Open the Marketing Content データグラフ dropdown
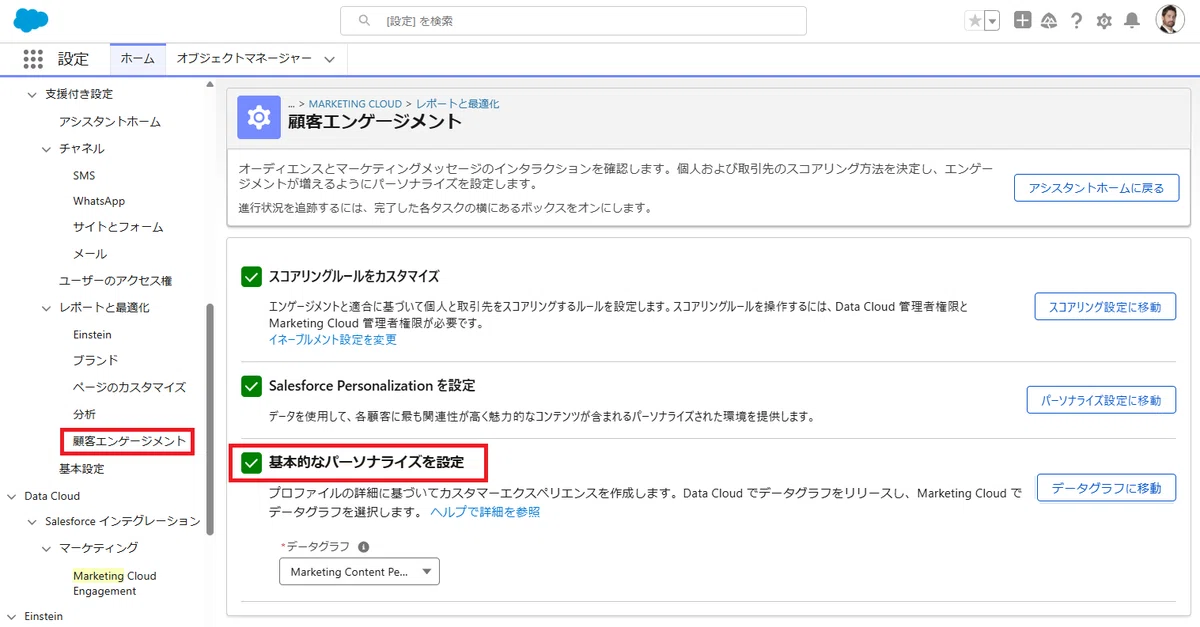Screen dimensions: 1200x627 click(359, 571)
